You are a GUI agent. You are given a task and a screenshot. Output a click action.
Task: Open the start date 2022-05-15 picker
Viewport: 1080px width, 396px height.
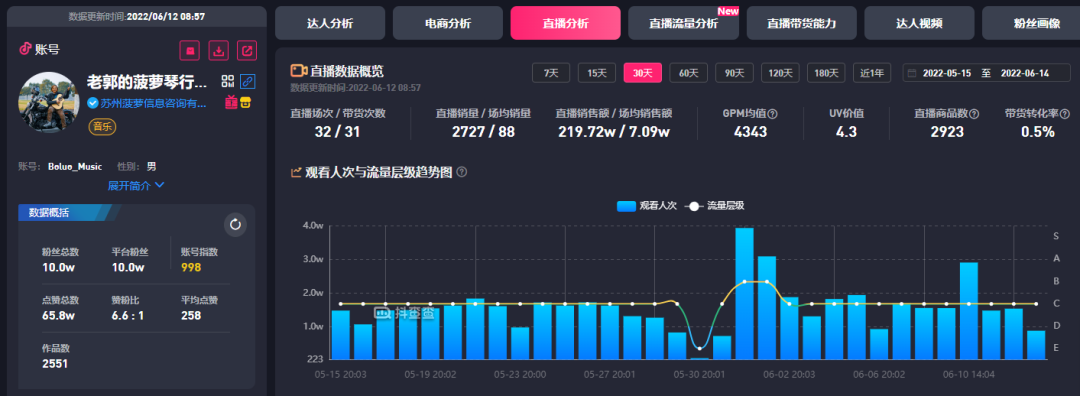coord(946,73)
